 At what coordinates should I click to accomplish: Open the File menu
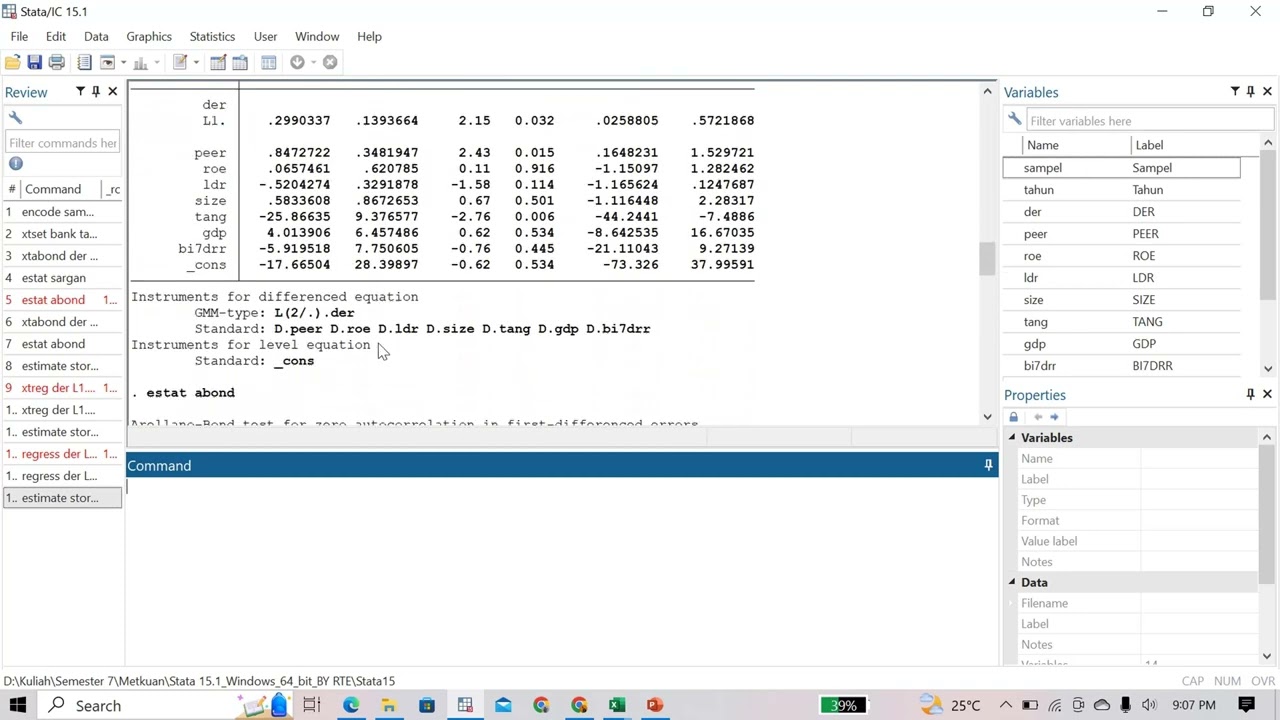19,36
